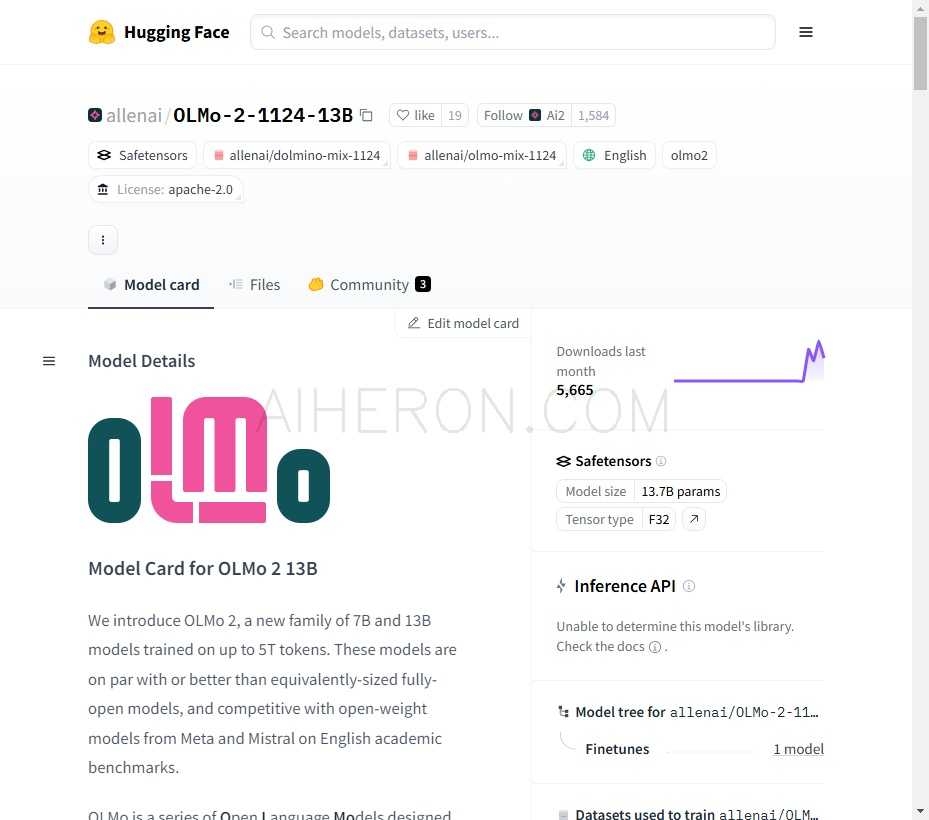The height and width of the screenshot is (820, 929).
Task: Expand the License apache-2.0 tag
Action: [166, 189]
